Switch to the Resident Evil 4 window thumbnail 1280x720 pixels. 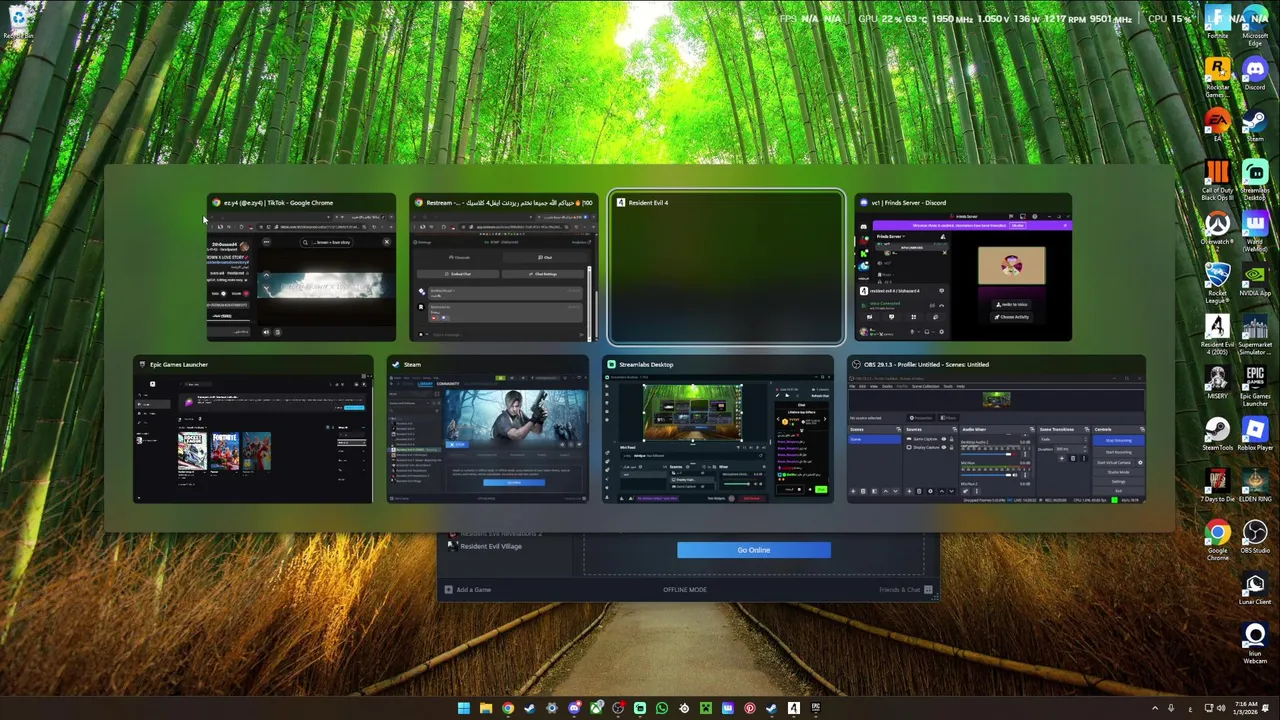[726, 268]
